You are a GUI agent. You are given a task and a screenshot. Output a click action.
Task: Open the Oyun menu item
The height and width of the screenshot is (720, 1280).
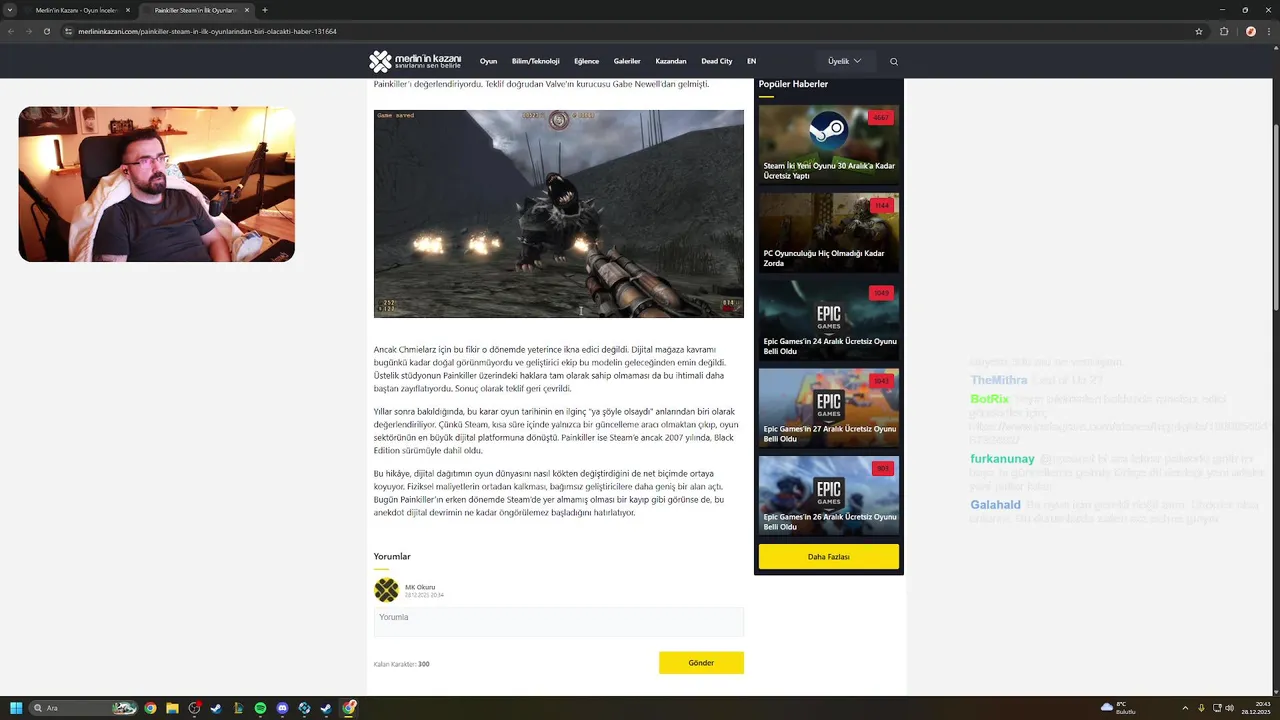pyautogui.click(x=488, y=61)
